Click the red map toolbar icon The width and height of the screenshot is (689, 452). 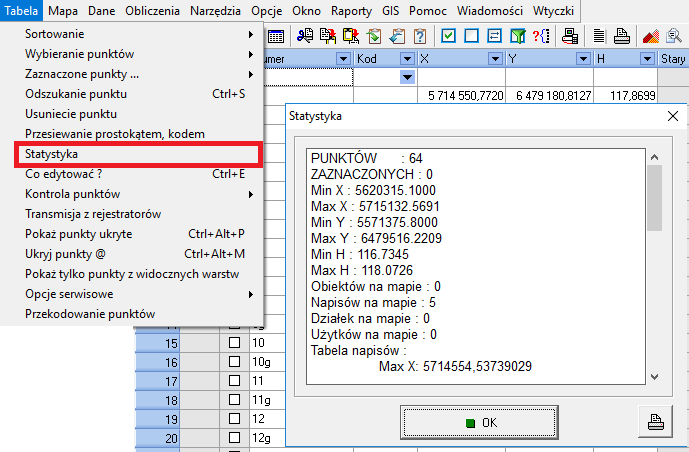click(651, 36)
